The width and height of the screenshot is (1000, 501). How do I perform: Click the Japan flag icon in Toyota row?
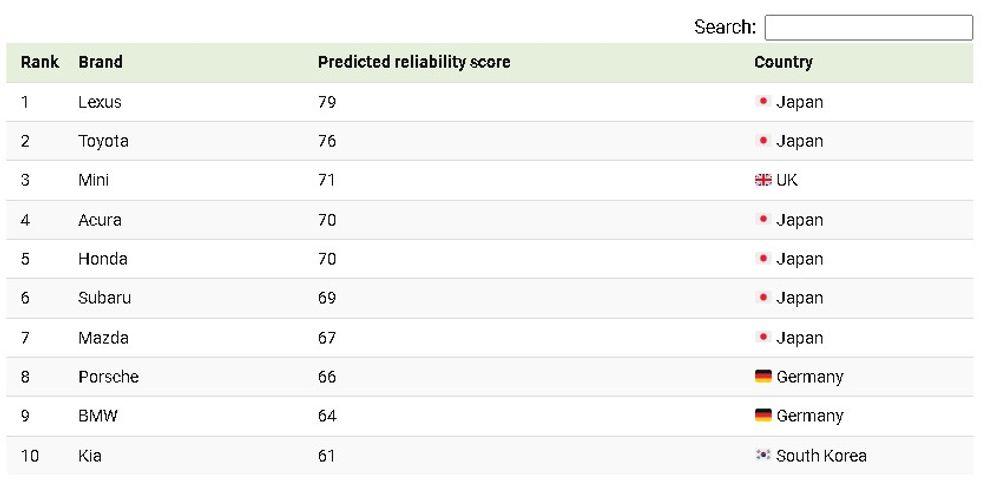click(763, 141)
